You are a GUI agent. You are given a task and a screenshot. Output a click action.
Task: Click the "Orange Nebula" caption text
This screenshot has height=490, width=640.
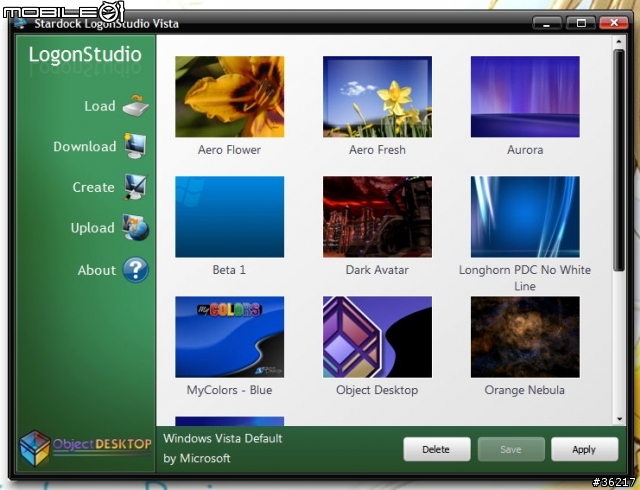tap(524, 390)
